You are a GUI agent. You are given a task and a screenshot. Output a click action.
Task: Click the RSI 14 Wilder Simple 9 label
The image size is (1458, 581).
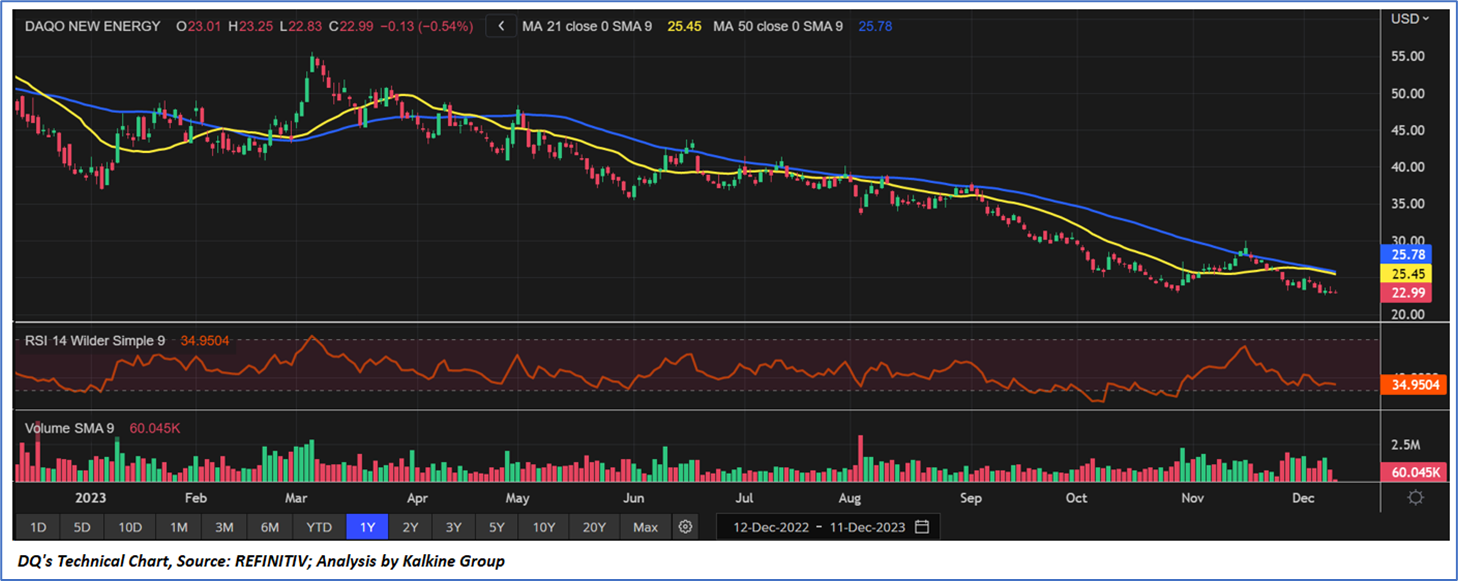click(x=96, y=341)
